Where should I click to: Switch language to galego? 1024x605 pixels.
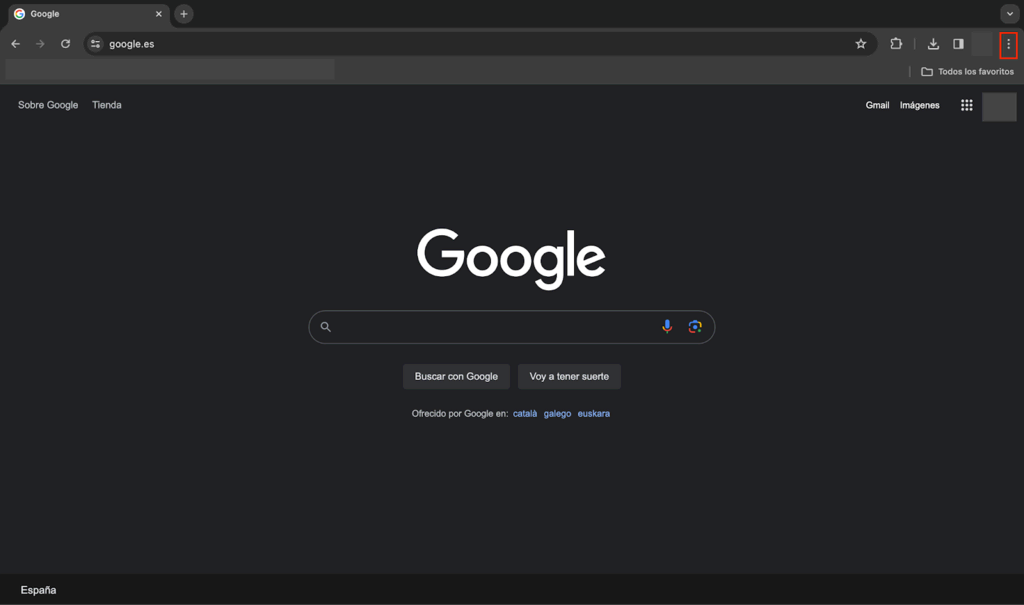(x=557, y=414)
